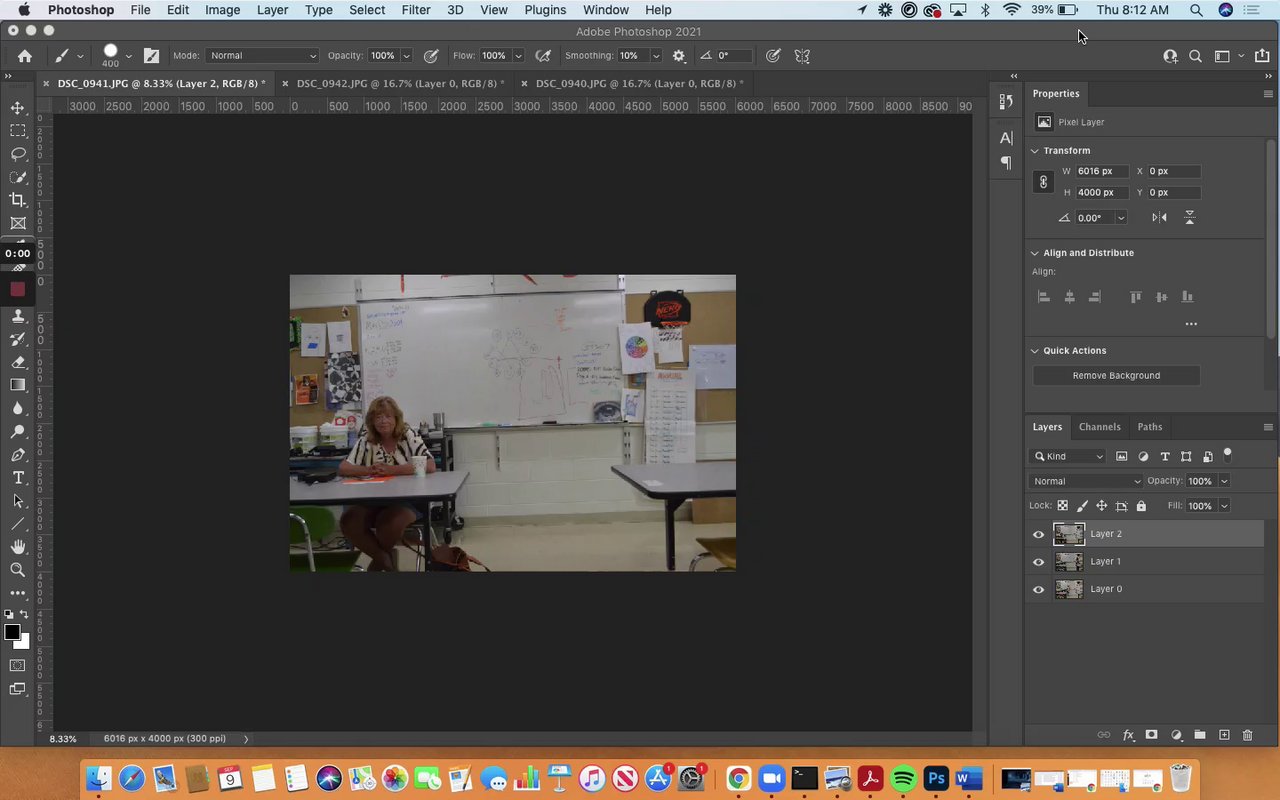This screenshot has width=1280, height=800.
Task: Open brush Opacity slider dropdown
Action: point(406,56)
